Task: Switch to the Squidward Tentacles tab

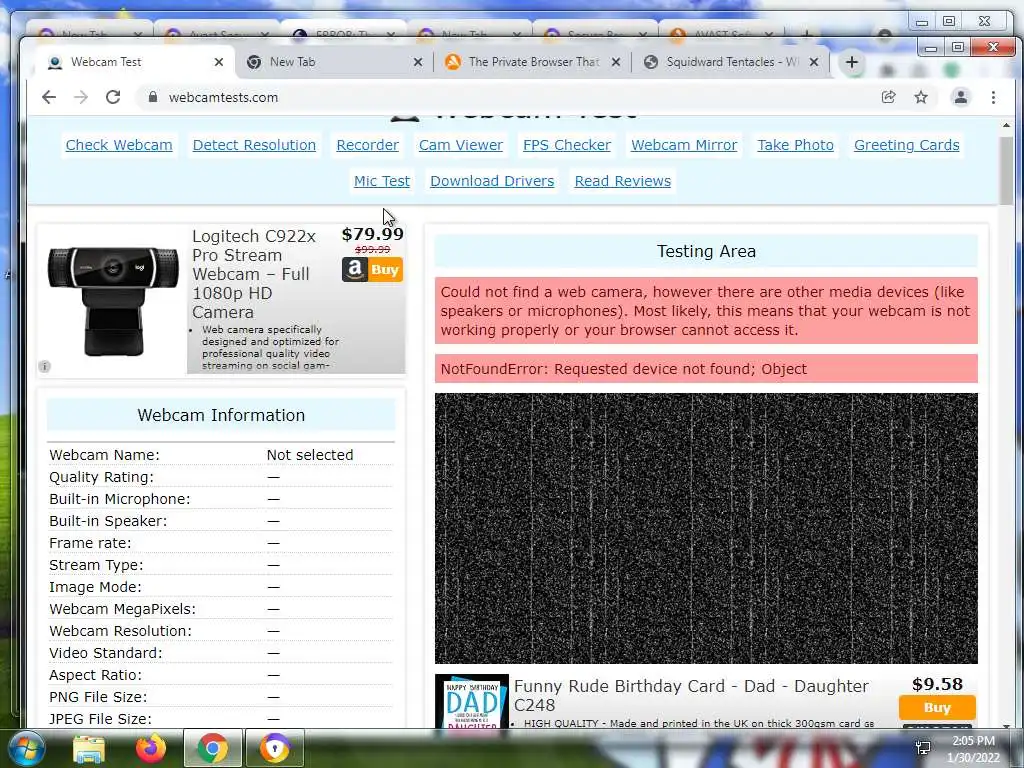Action: (x=728, y=62)
